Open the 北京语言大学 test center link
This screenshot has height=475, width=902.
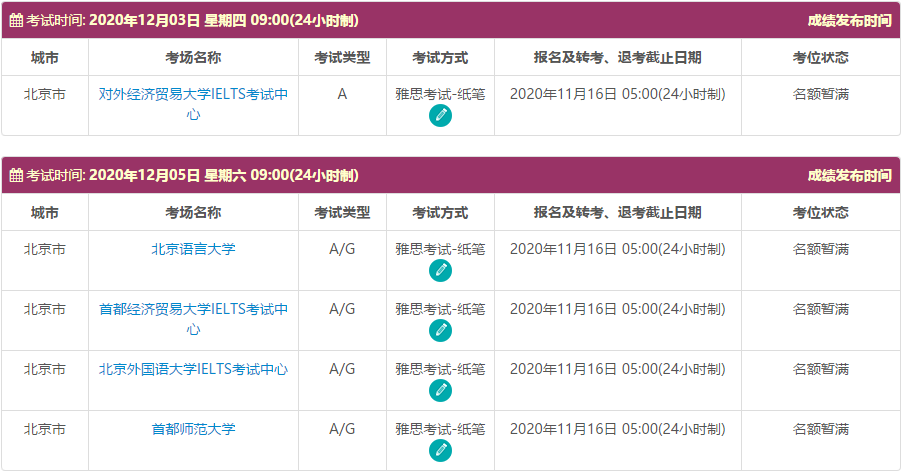(x=193, y=249)
